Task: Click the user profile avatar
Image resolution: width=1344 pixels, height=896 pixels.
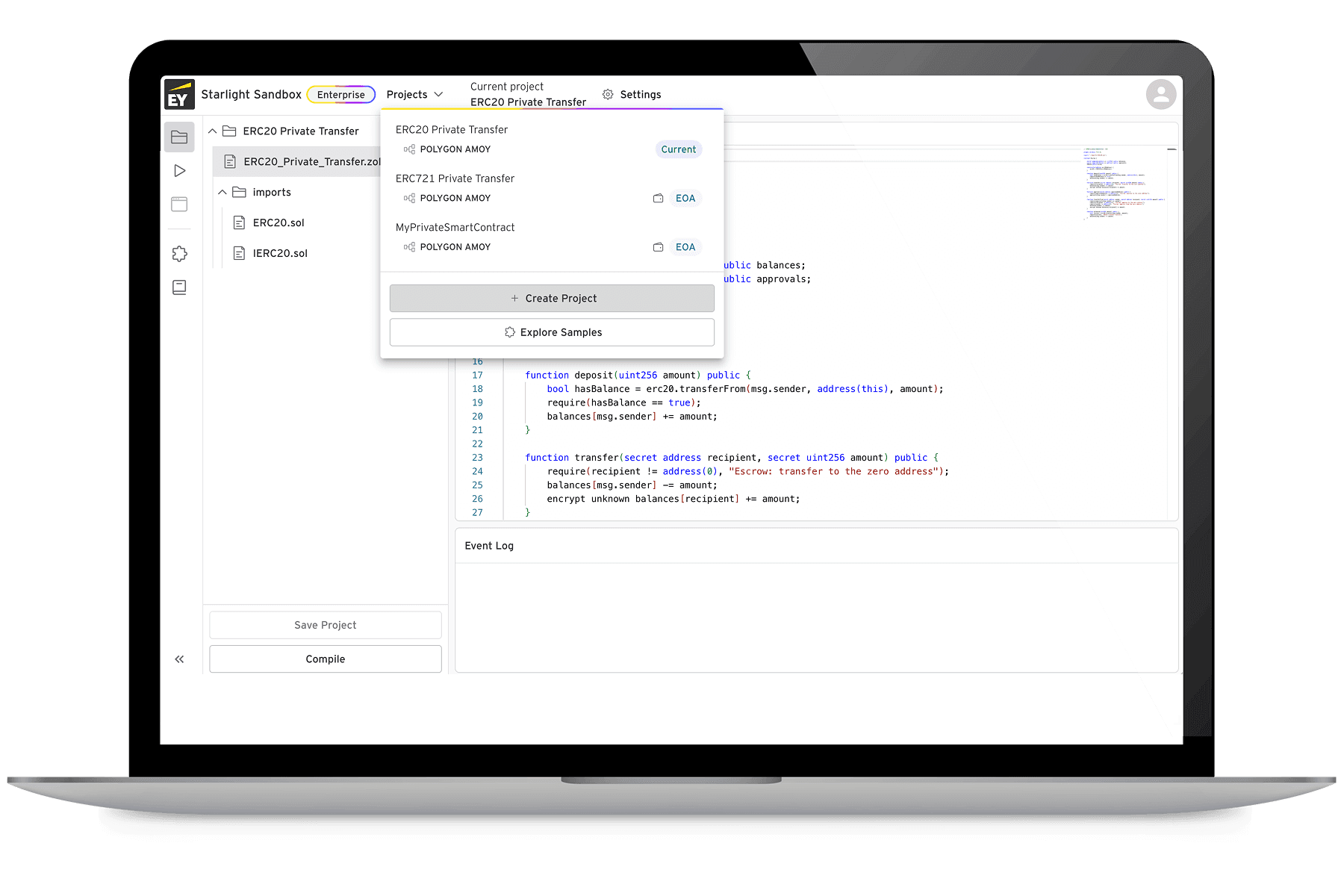Action: 1160,95
